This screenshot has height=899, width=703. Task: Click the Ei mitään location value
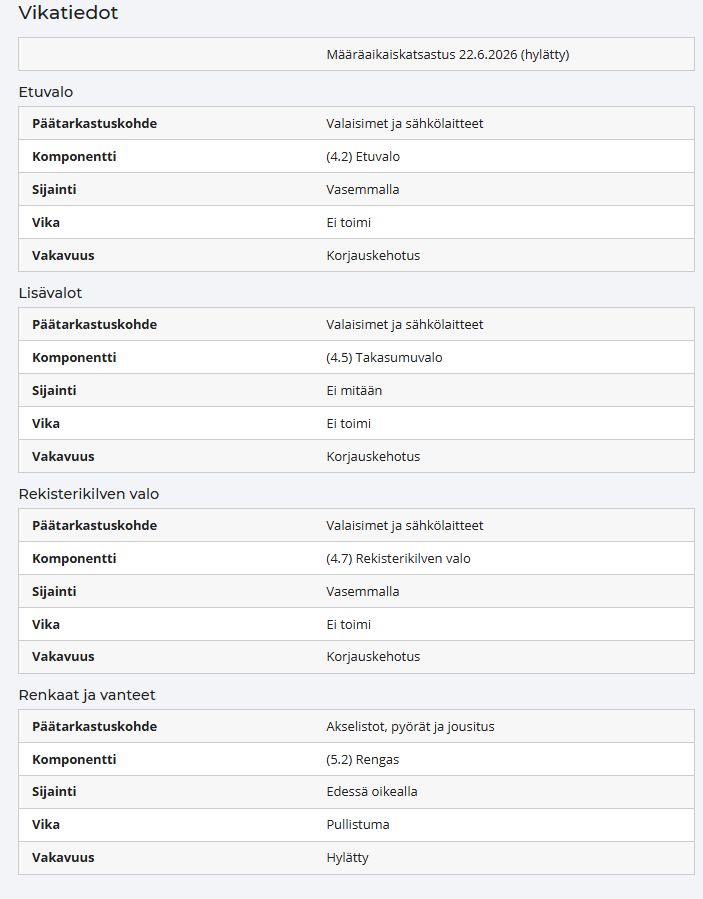[354, 390]
